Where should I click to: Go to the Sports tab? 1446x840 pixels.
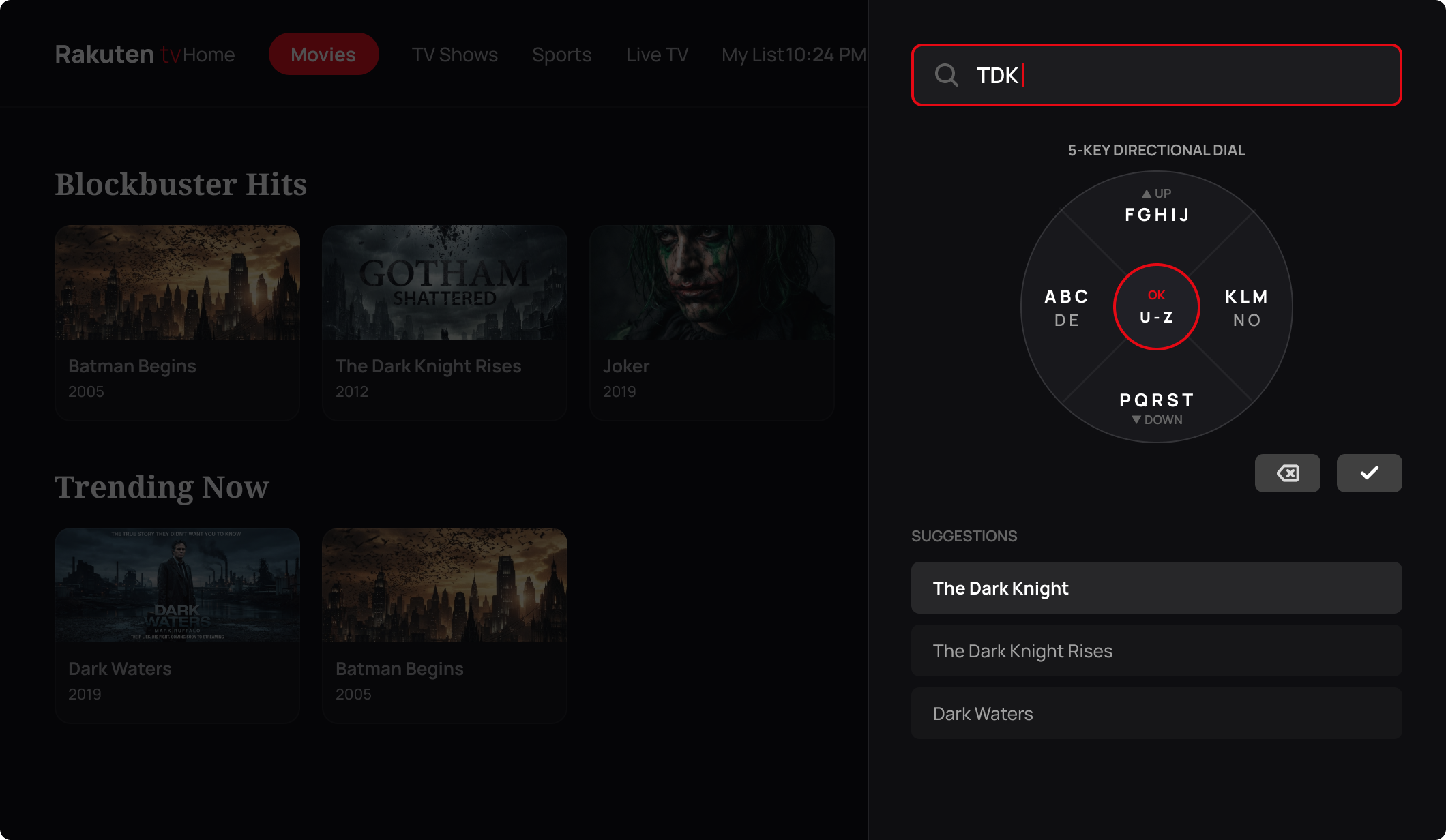[x=562, y=55]
